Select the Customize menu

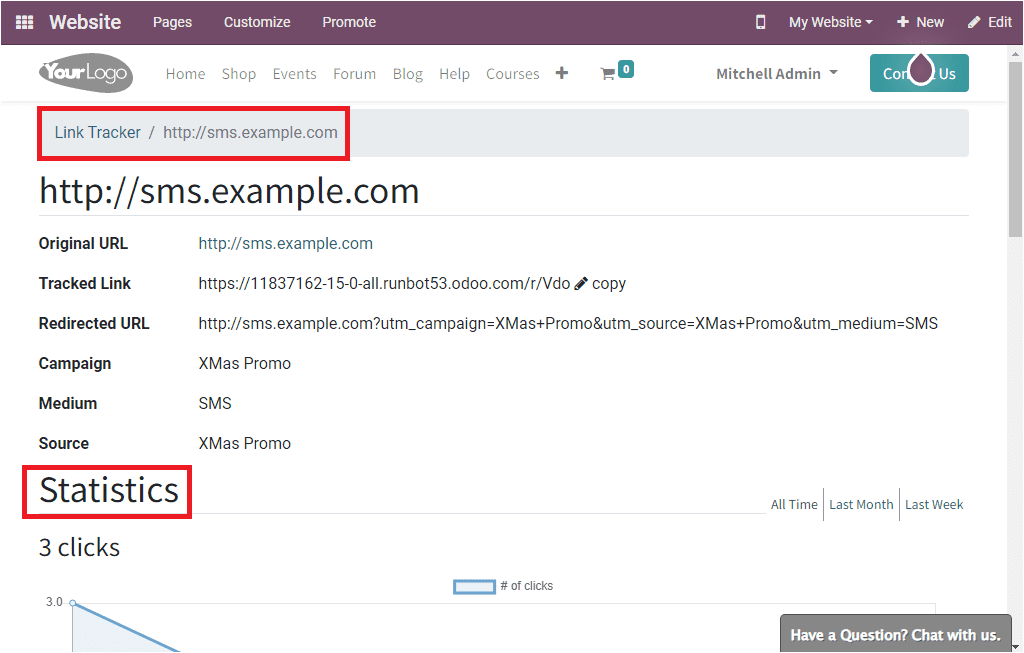[x=256, y=21]
